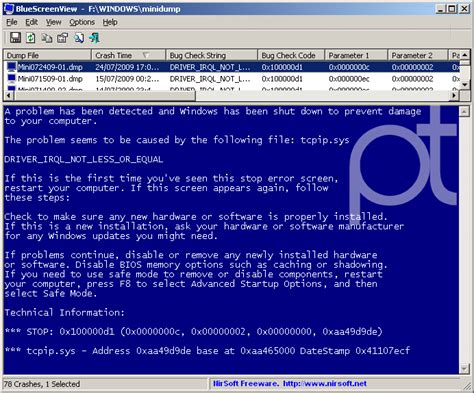
Task: Open the http://www.nirsoft.net link
Action: tap(325, 384)
